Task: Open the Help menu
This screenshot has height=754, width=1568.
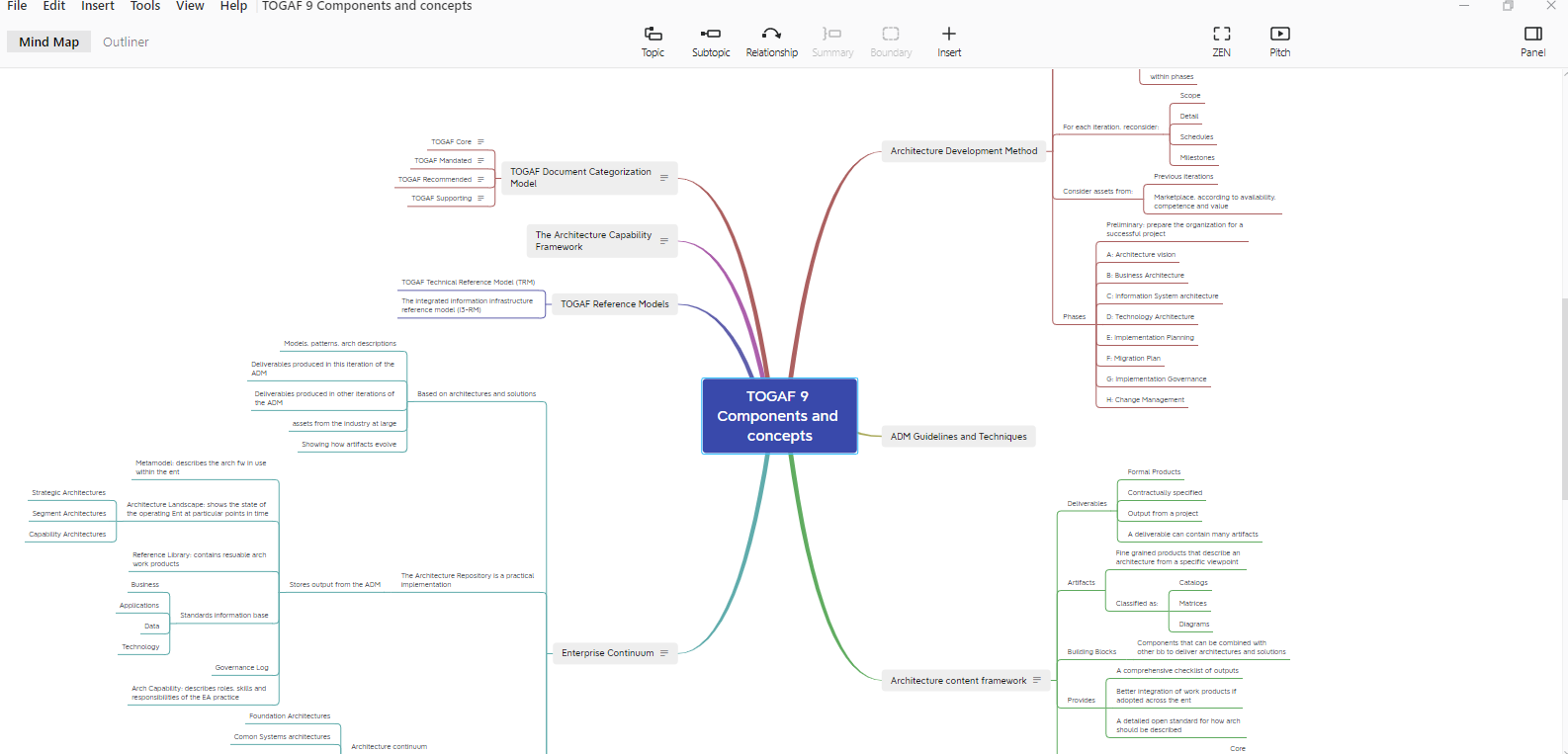Action: pyautogui.click(x=233, y=6)
